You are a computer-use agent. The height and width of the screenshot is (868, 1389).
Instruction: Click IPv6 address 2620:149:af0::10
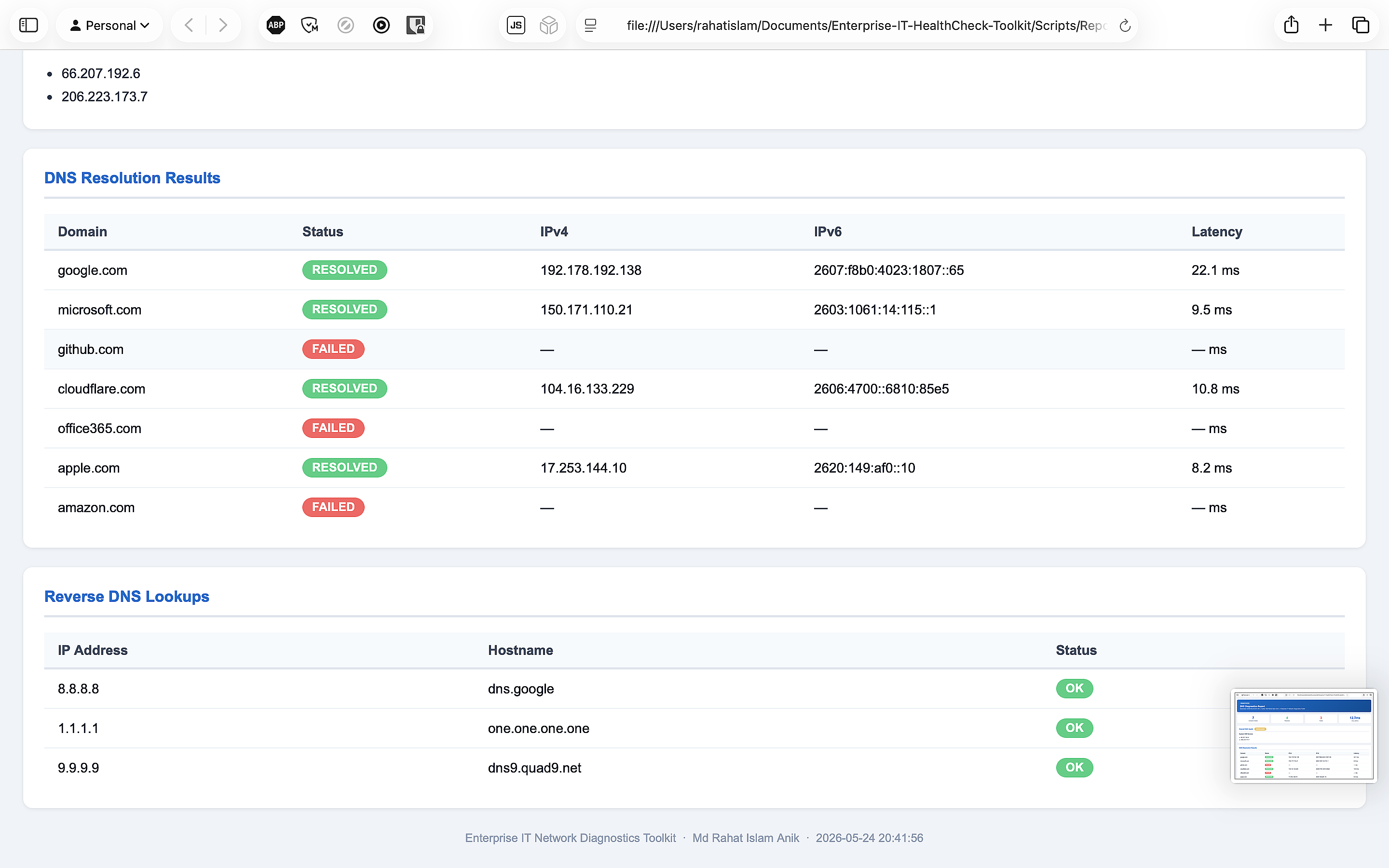click(x=864, y=468)
